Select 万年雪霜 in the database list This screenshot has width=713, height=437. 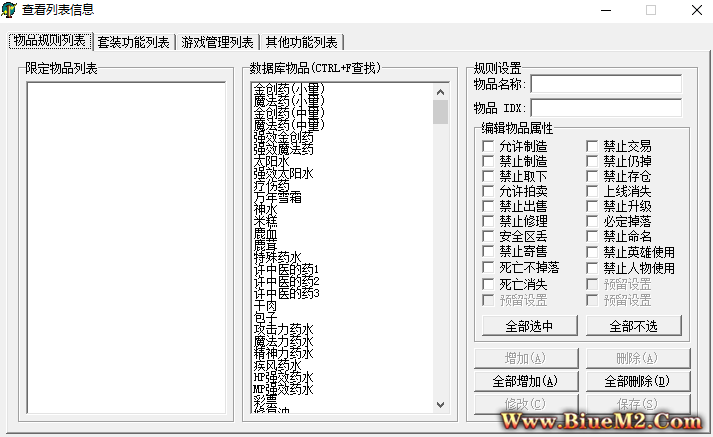click(277, 197)
